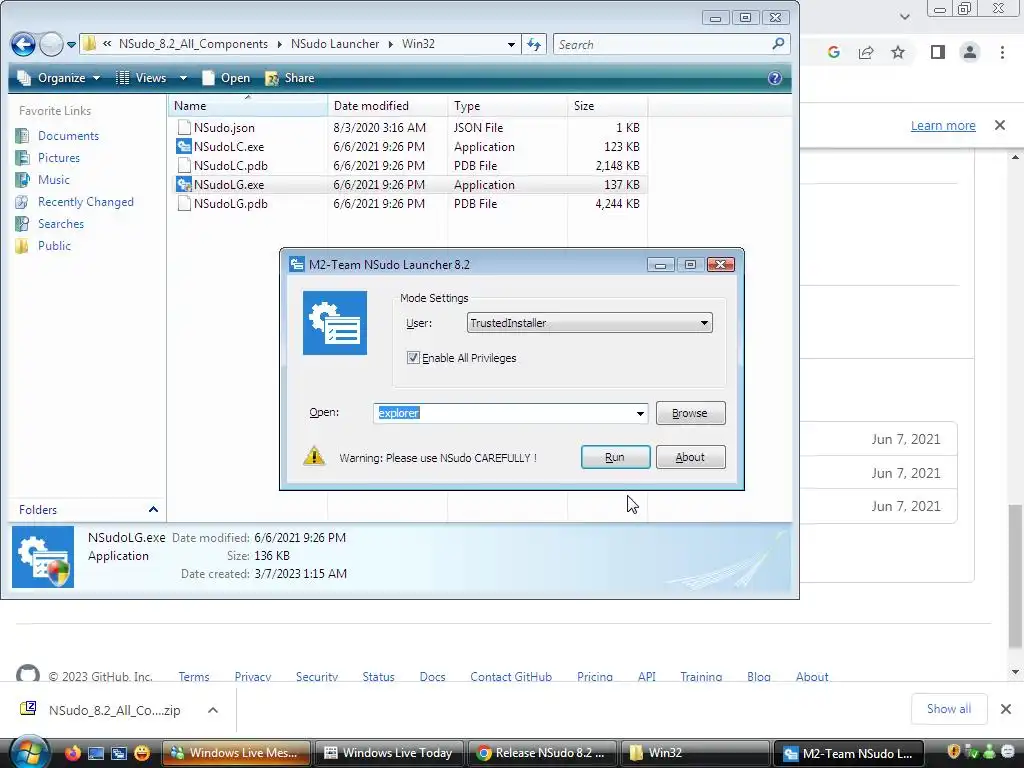Sort by Date modified column header
The width and height of the screenshot is (1024, 768).
(388, 106)
